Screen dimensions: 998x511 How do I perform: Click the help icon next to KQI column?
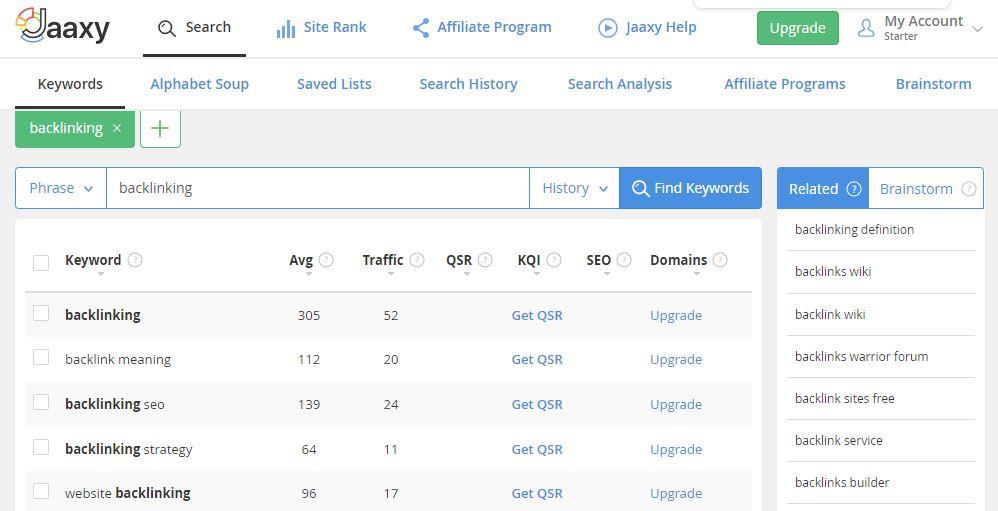tap(554, 260)
